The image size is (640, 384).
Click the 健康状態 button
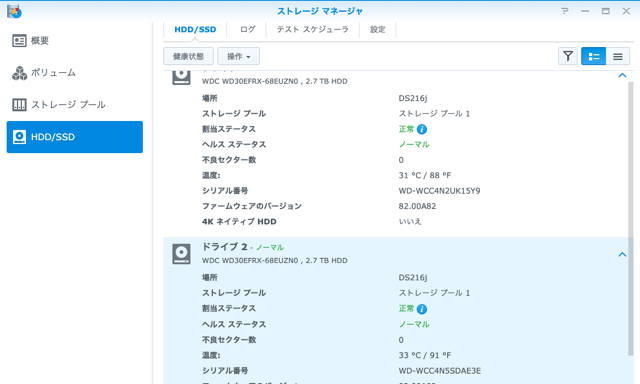coord(188,56)
